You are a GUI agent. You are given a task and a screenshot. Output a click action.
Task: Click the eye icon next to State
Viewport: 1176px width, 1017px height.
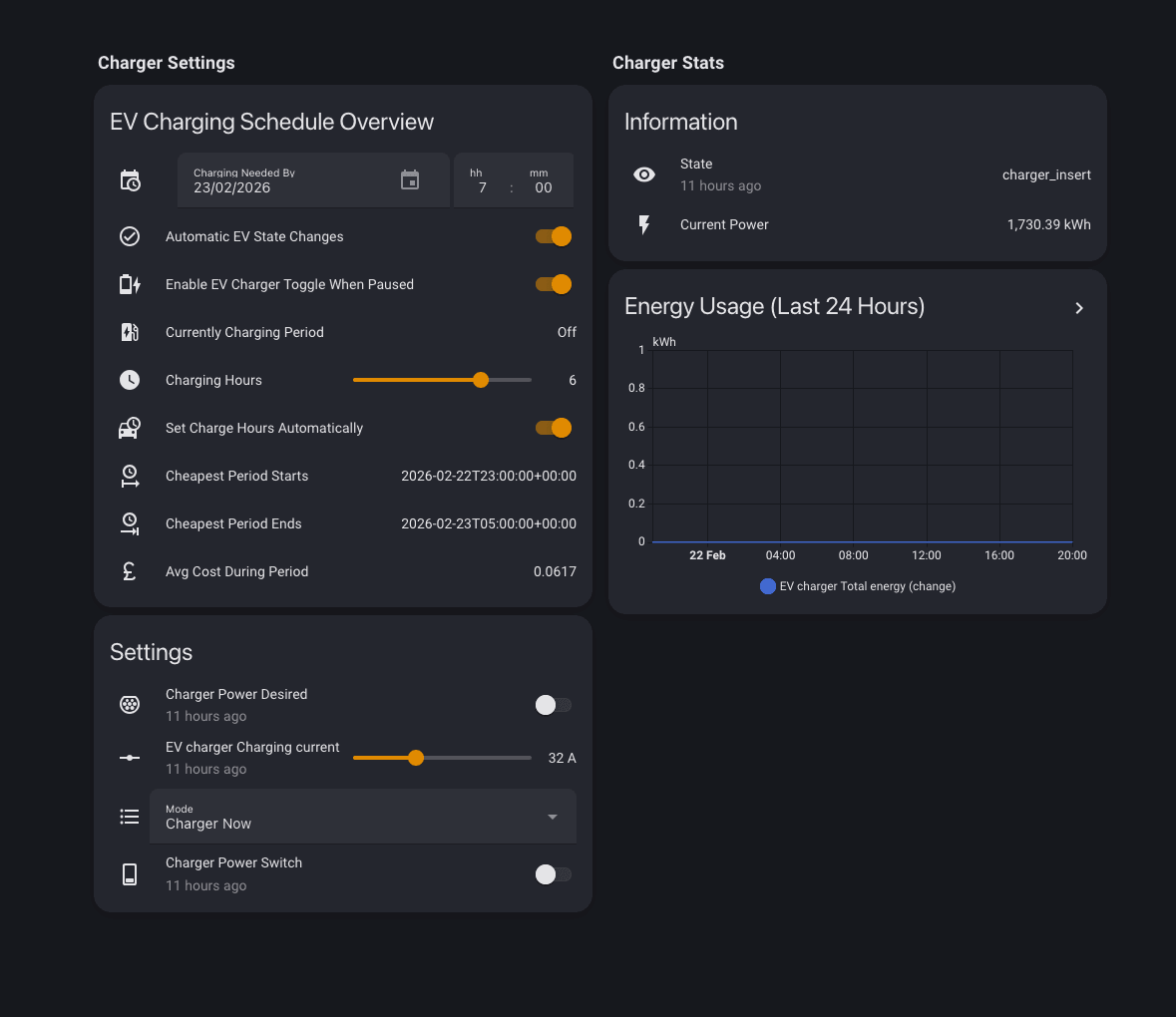(644, 173)
